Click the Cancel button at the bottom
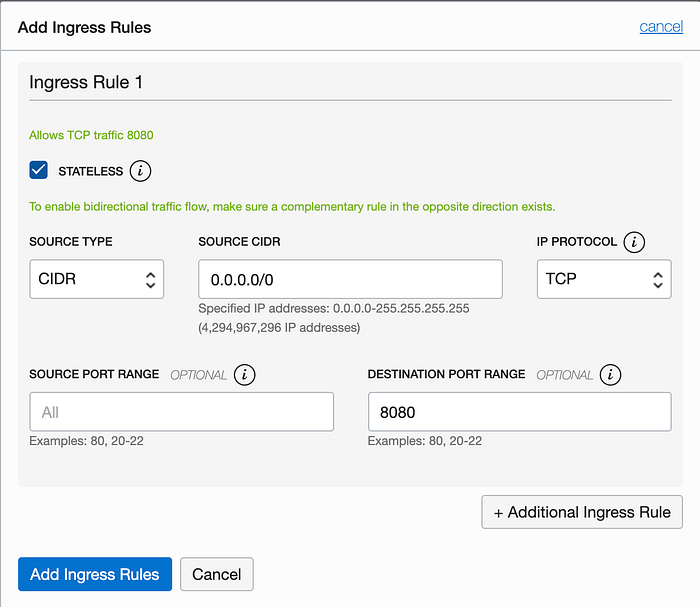Image resolution: width=700 pixels, height=607 pixels. [x=217, y=574]
